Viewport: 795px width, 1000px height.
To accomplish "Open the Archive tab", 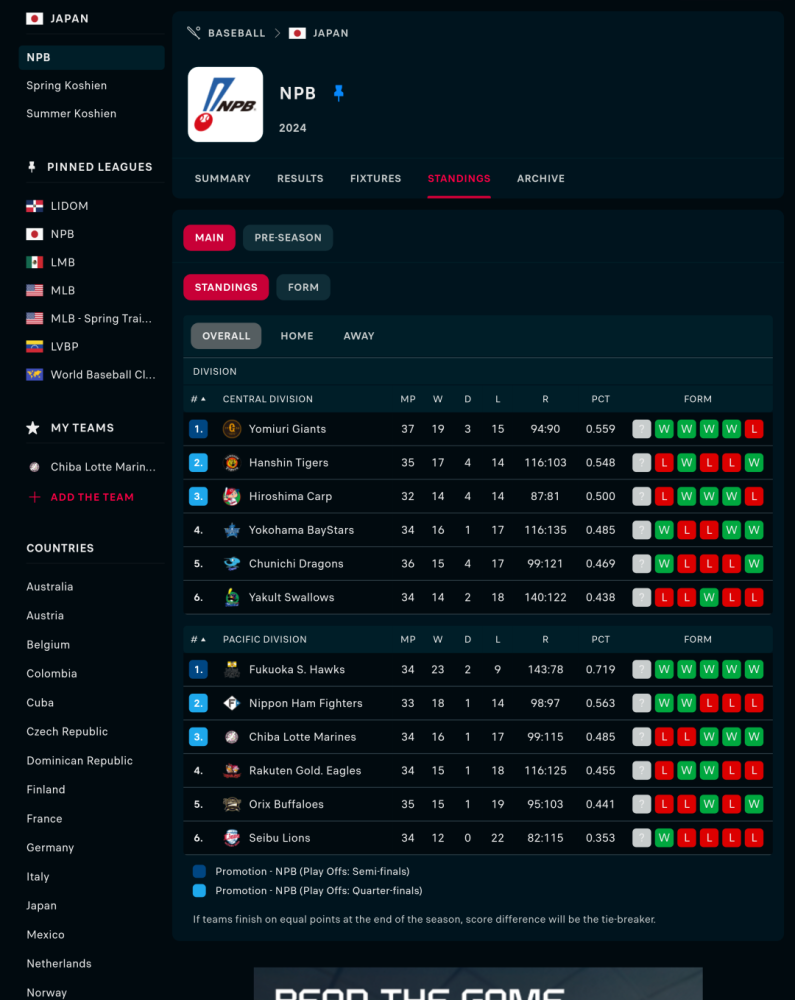I will coord(541,179).
